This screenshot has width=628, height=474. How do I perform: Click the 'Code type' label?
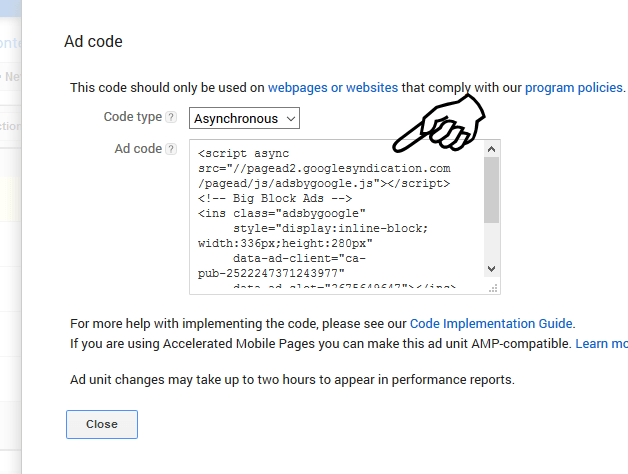click(x=133, y=117)
